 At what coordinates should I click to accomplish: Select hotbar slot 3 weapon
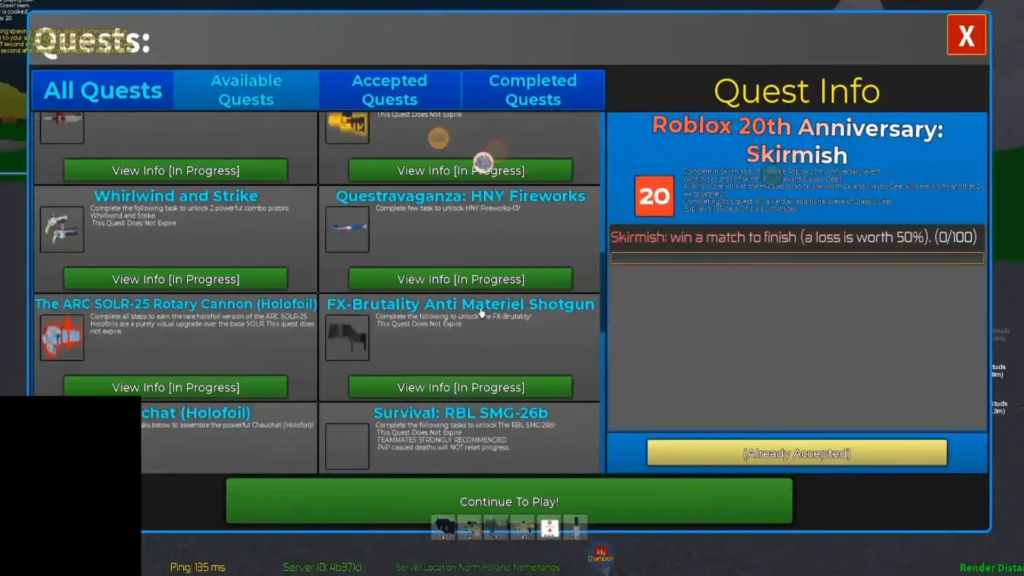(x=496, y=528)
